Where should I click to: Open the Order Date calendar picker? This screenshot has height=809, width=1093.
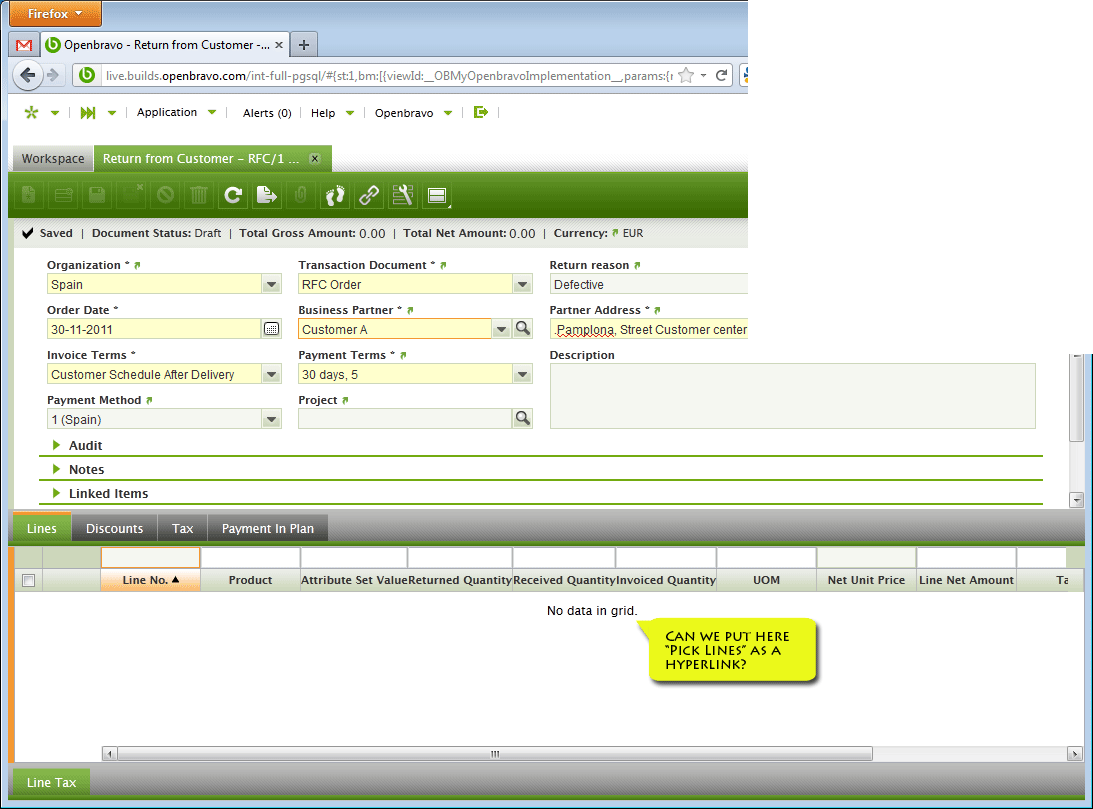pos(272,329)
